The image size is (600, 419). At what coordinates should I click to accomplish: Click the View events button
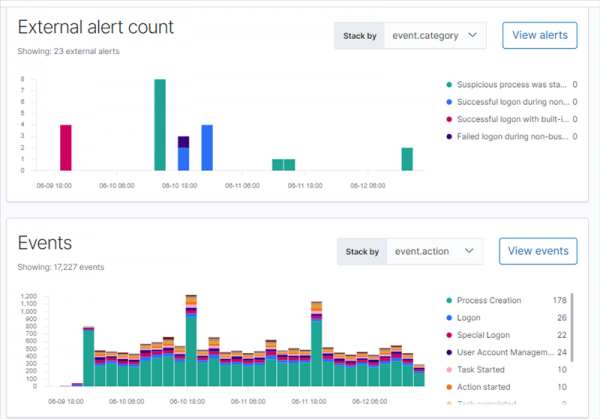click(x=538, y=251)
